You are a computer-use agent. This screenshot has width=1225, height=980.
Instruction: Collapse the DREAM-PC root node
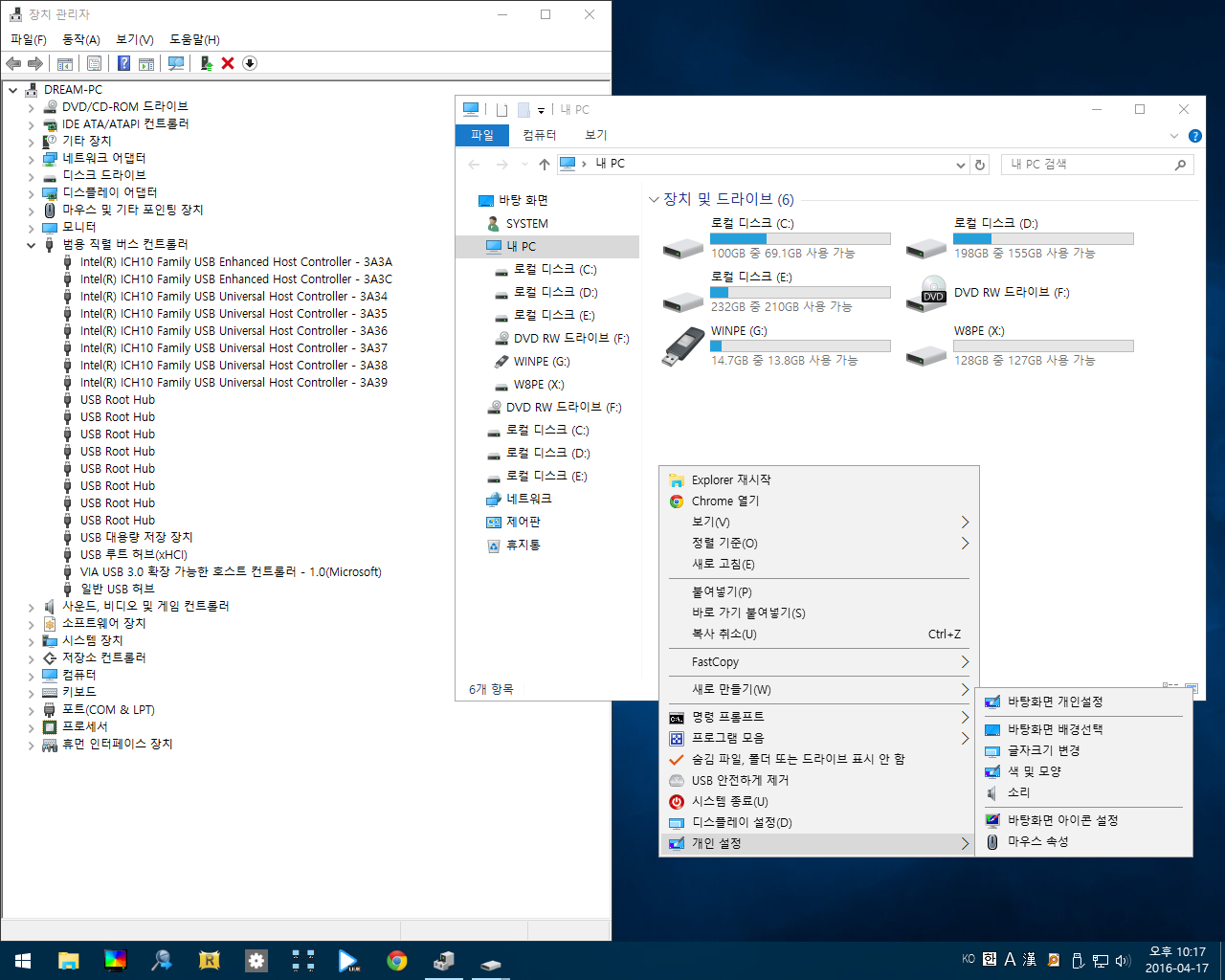click(x=13, y=90)
